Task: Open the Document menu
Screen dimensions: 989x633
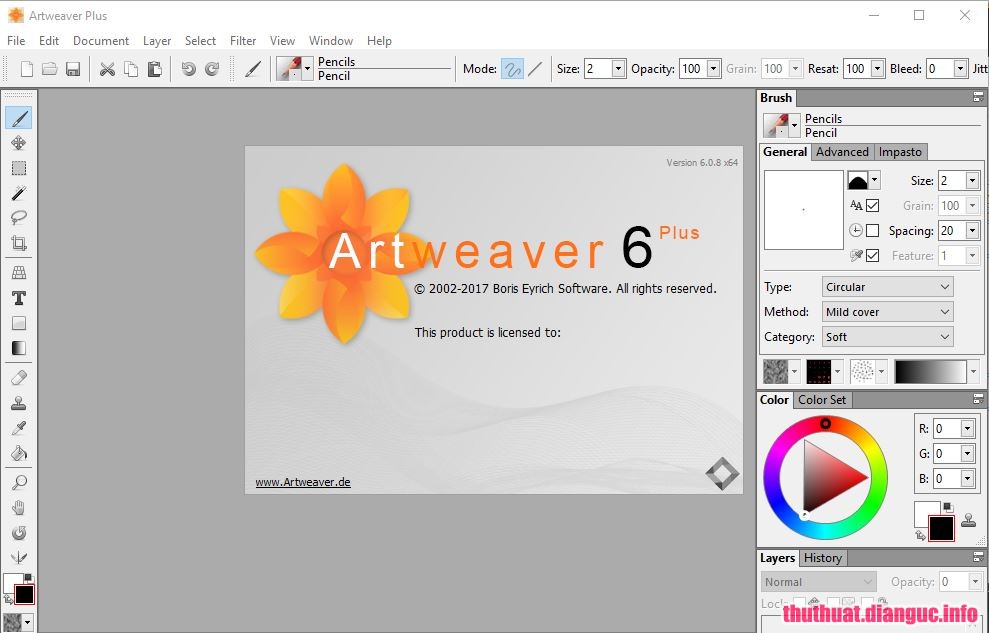Action: point(101,40)
